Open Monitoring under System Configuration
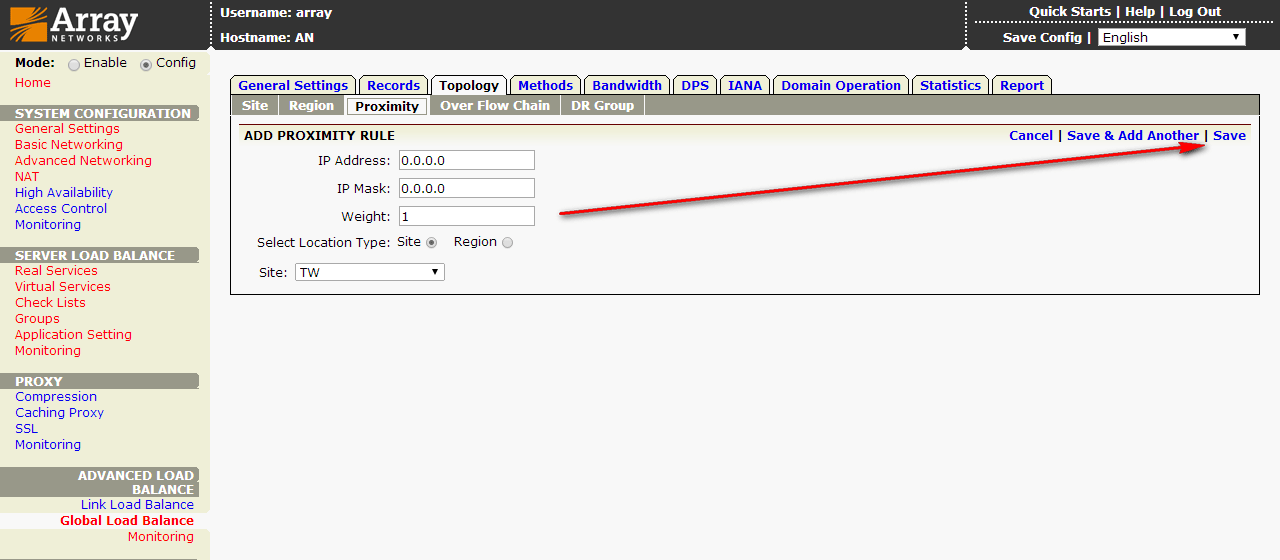The width and height of the screenshot is (1280, 560). (x=48, y=224)
